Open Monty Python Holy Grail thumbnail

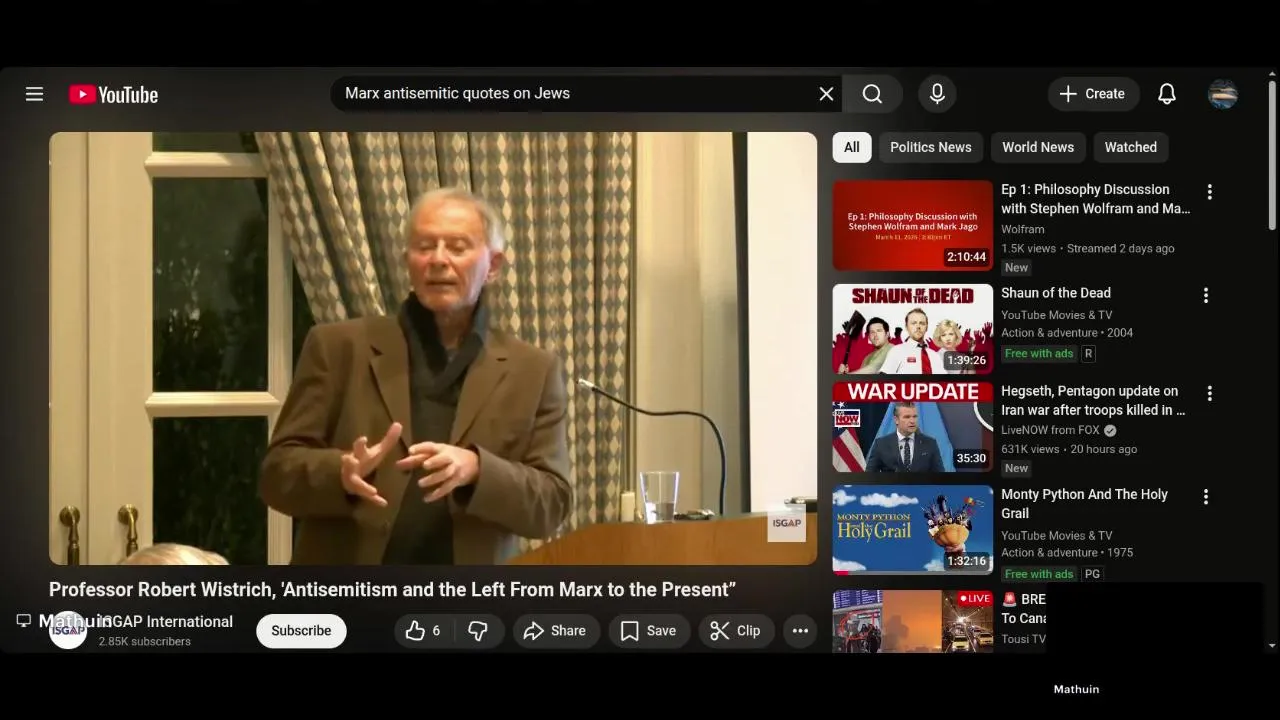[x=913, y=530]
